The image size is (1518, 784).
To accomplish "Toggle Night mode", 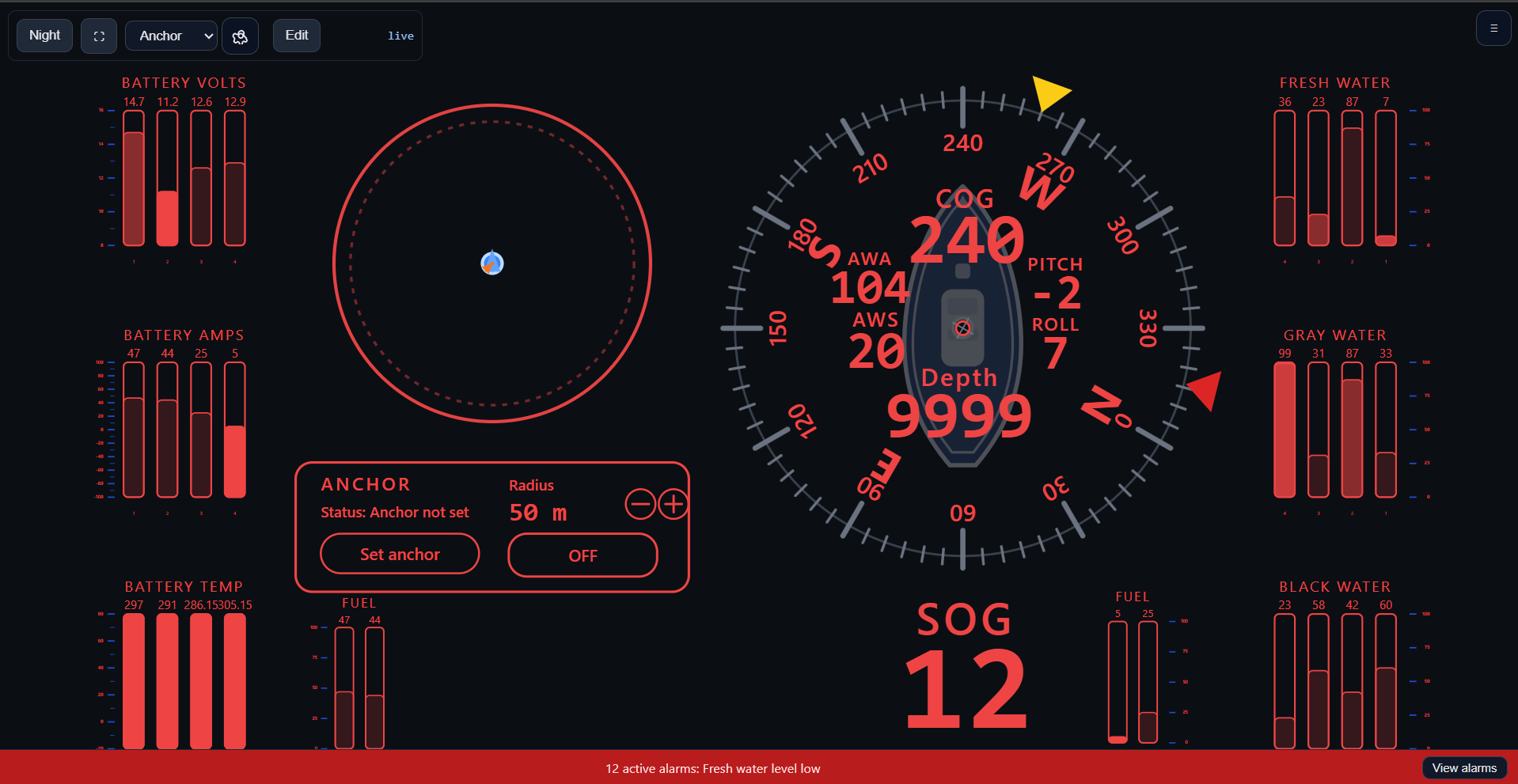I will coord(45,36).
